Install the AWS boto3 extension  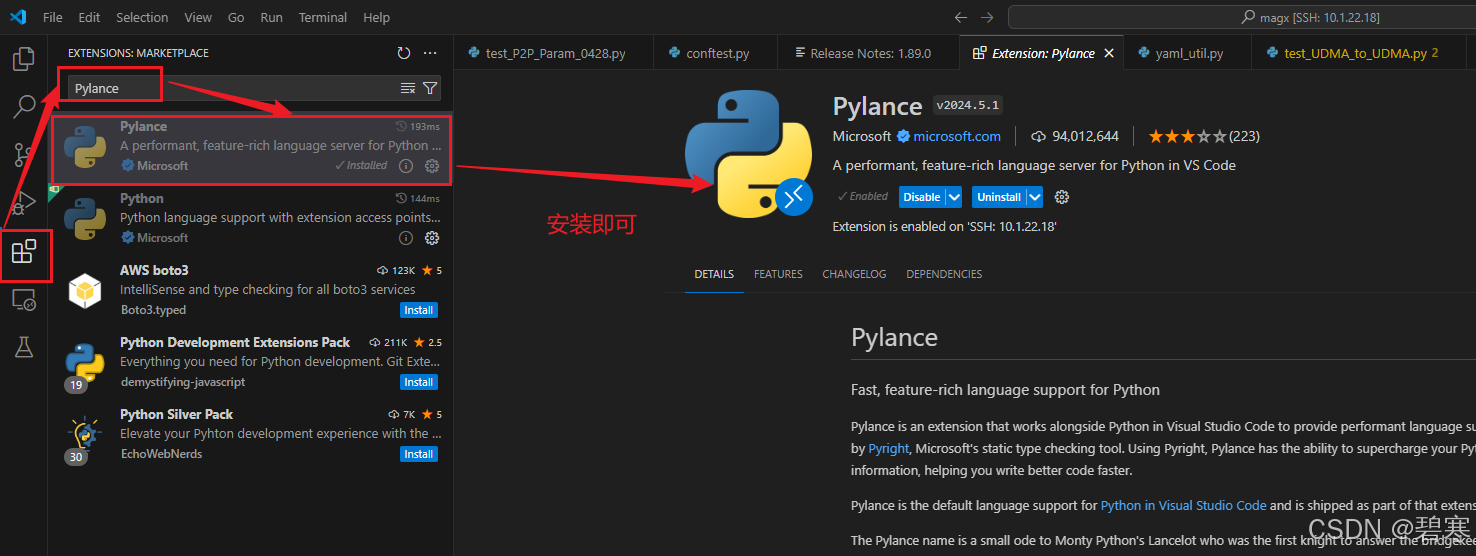point(419,310)
